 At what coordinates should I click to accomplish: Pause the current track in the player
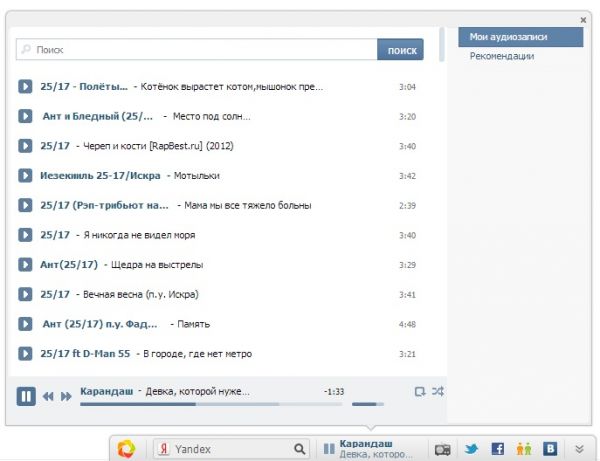pyautogui.click(x=26, y=396)
